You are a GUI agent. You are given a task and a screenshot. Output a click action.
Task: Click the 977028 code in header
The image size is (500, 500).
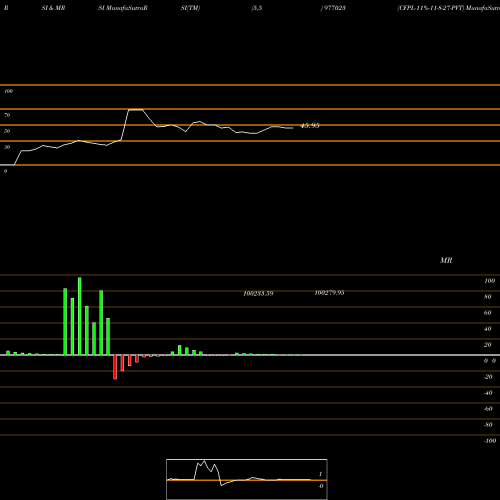pos(334,8)
